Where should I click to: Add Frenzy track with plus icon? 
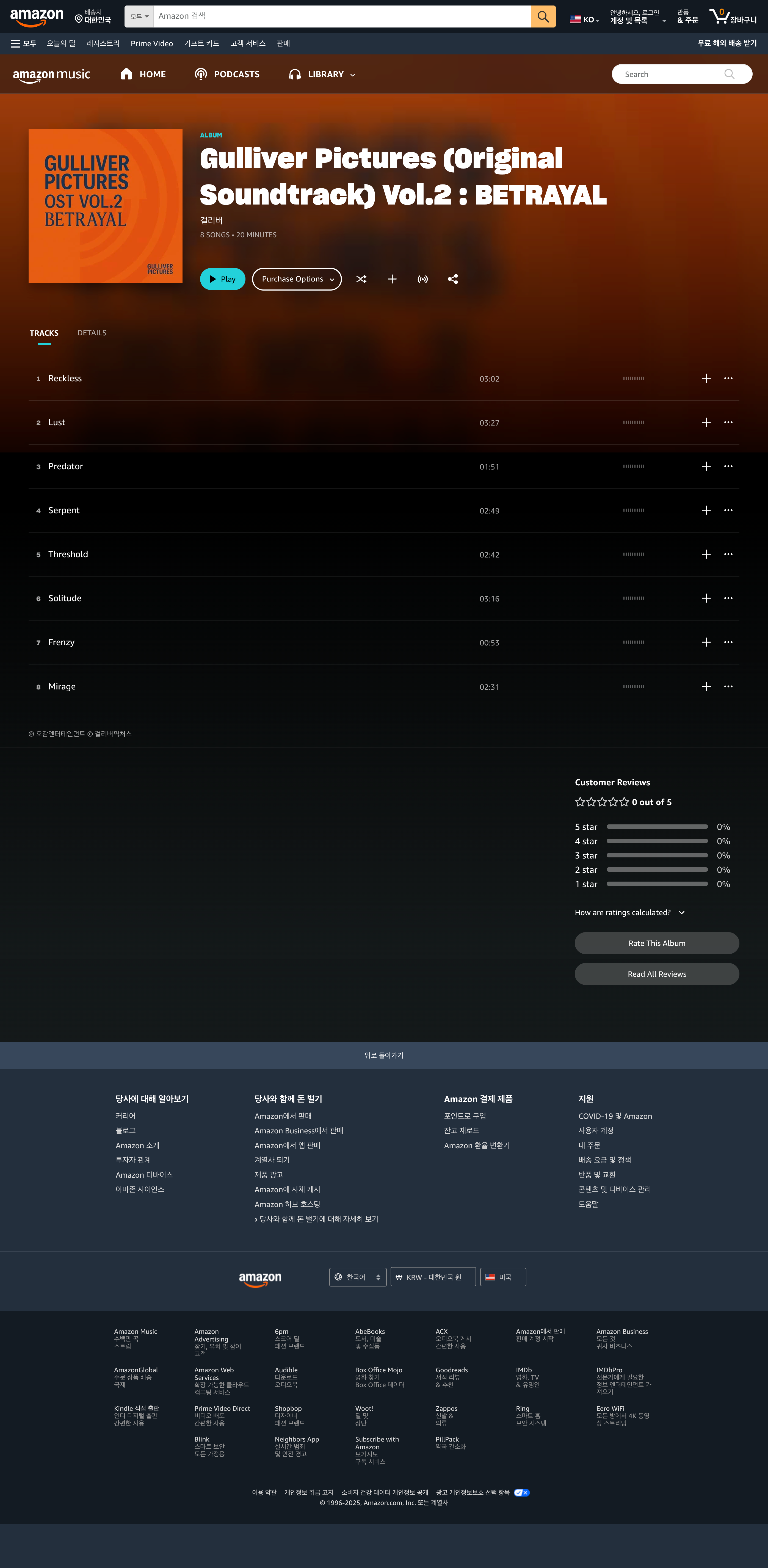pyautogui.click(x=706, y=642)
